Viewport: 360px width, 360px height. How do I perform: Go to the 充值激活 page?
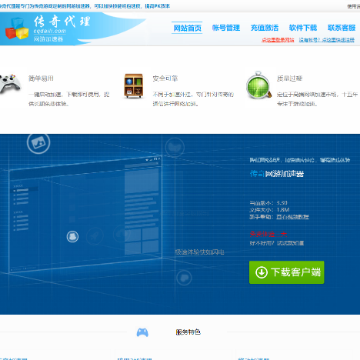coord(265,28)
